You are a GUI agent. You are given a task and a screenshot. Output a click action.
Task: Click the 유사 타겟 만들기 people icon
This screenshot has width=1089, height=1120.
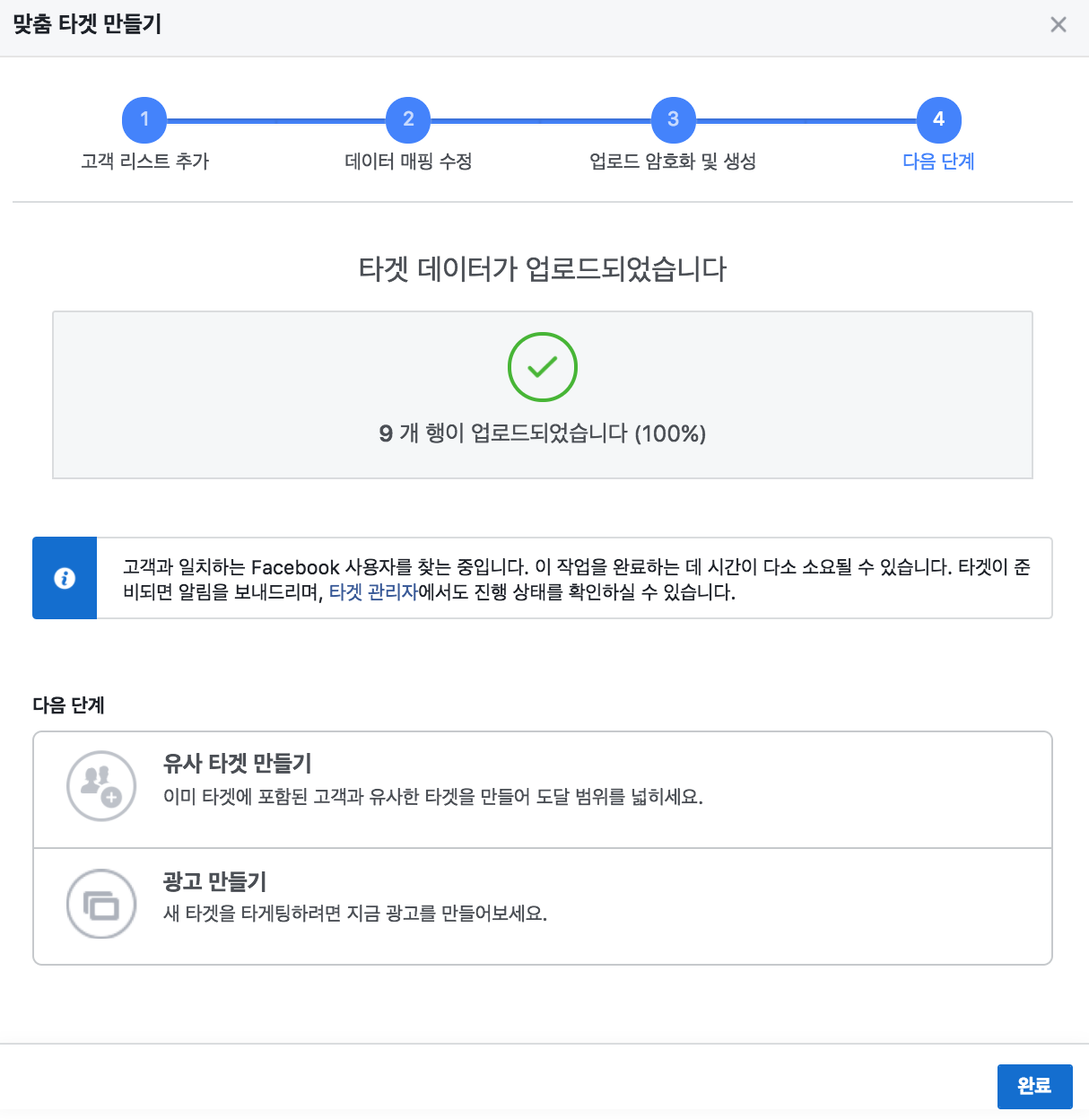pos(101,786)
